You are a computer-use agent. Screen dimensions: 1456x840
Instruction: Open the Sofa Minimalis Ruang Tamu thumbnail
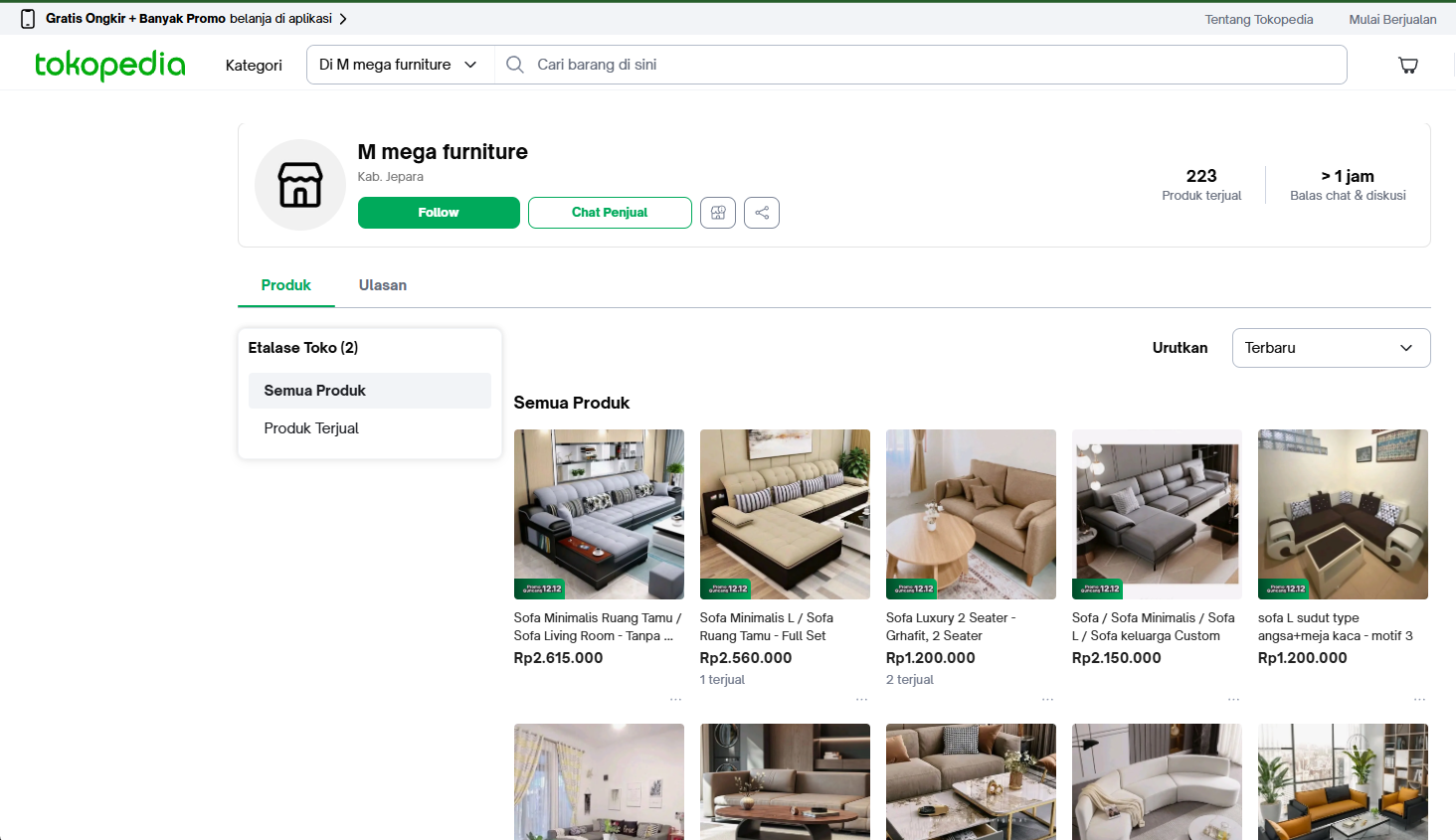(599, 514)
